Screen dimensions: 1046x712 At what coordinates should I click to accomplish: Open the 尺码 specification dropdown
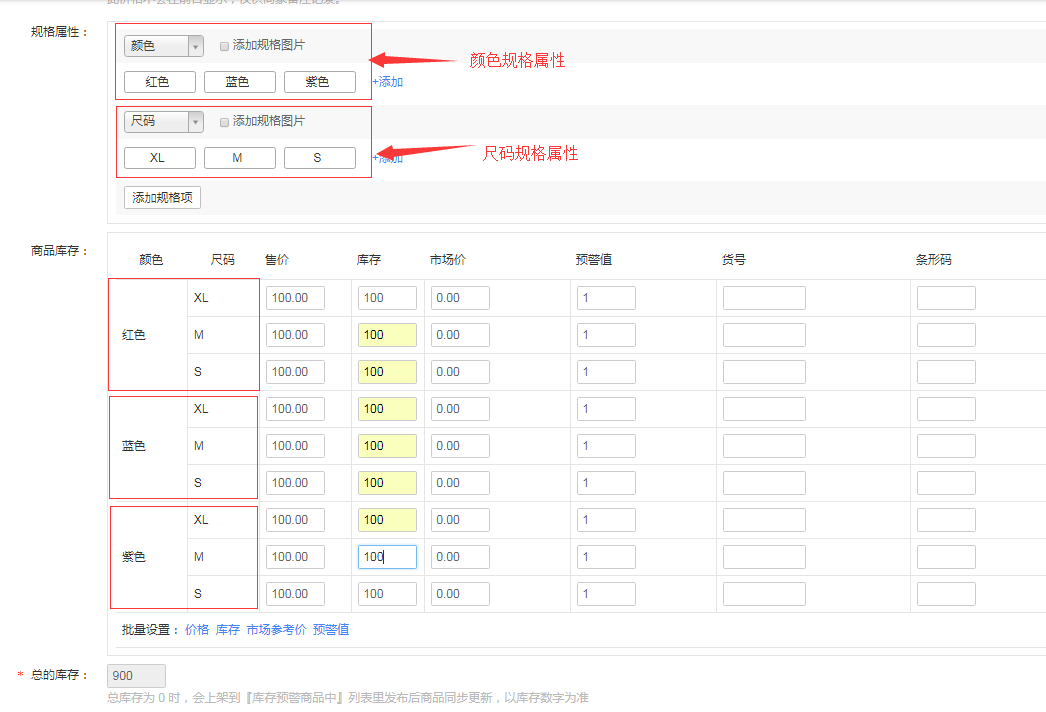pos(163,121)
